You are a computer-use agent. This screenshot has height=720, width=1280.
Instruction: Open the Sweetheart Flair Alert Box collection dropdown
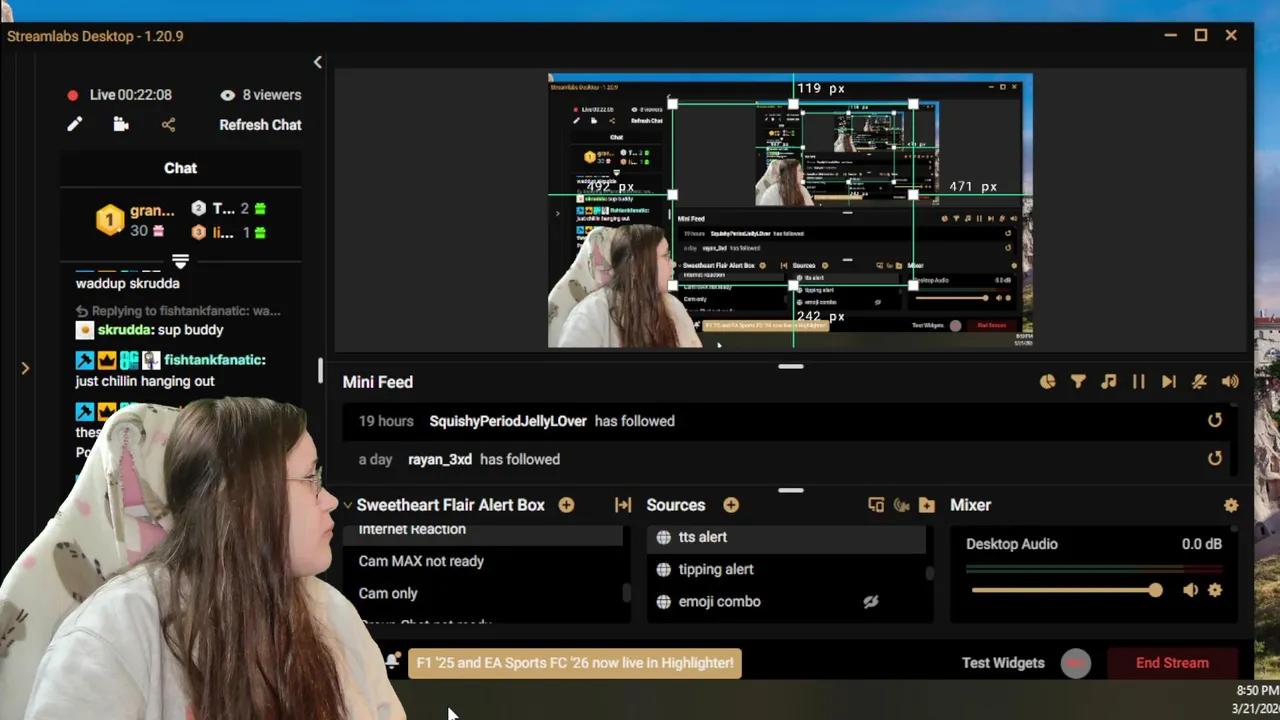click(x=348, y=505)
